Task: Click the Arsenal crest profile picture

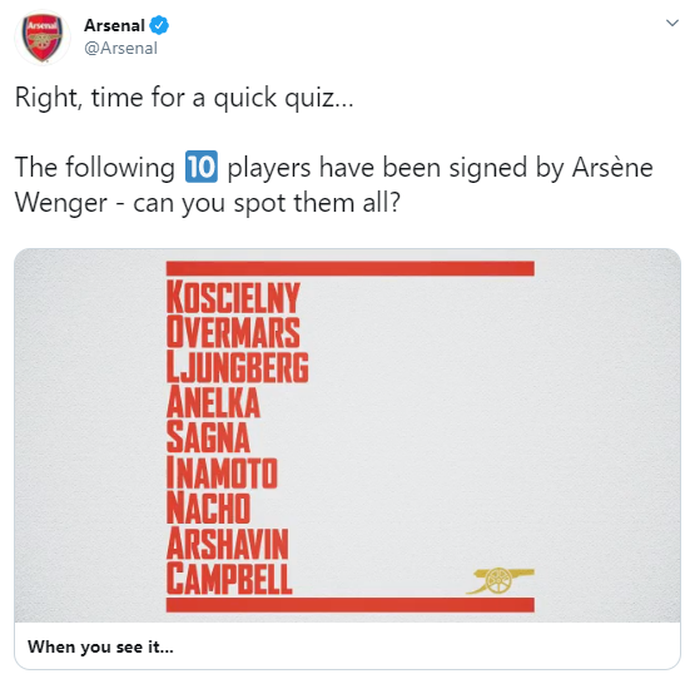Action: pyautogui.click(x=42, y=38)
